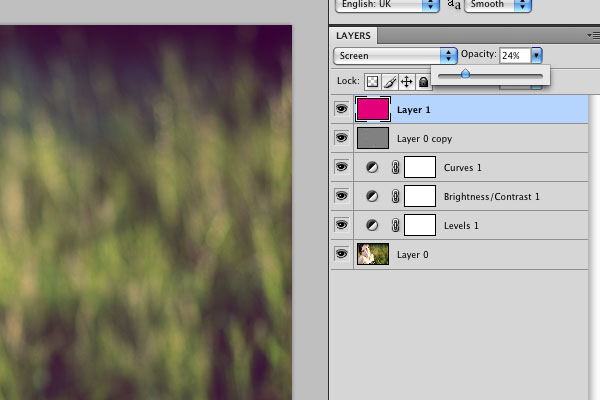The height and width of the screenshot is (400, 600).
Task: Hide Layer 1 with its eye icon
Action: [342, 110]
